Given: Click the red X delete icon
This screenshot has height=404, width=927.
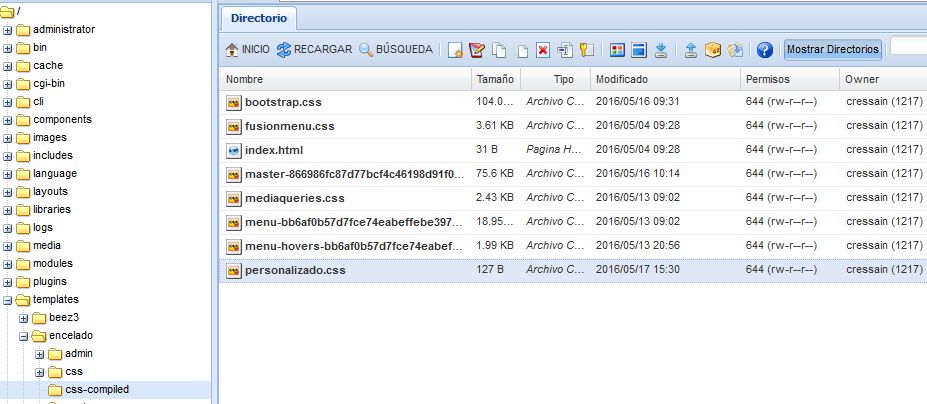Looking at the screenshot, I should pyautogui.click(x=543, y=50).
